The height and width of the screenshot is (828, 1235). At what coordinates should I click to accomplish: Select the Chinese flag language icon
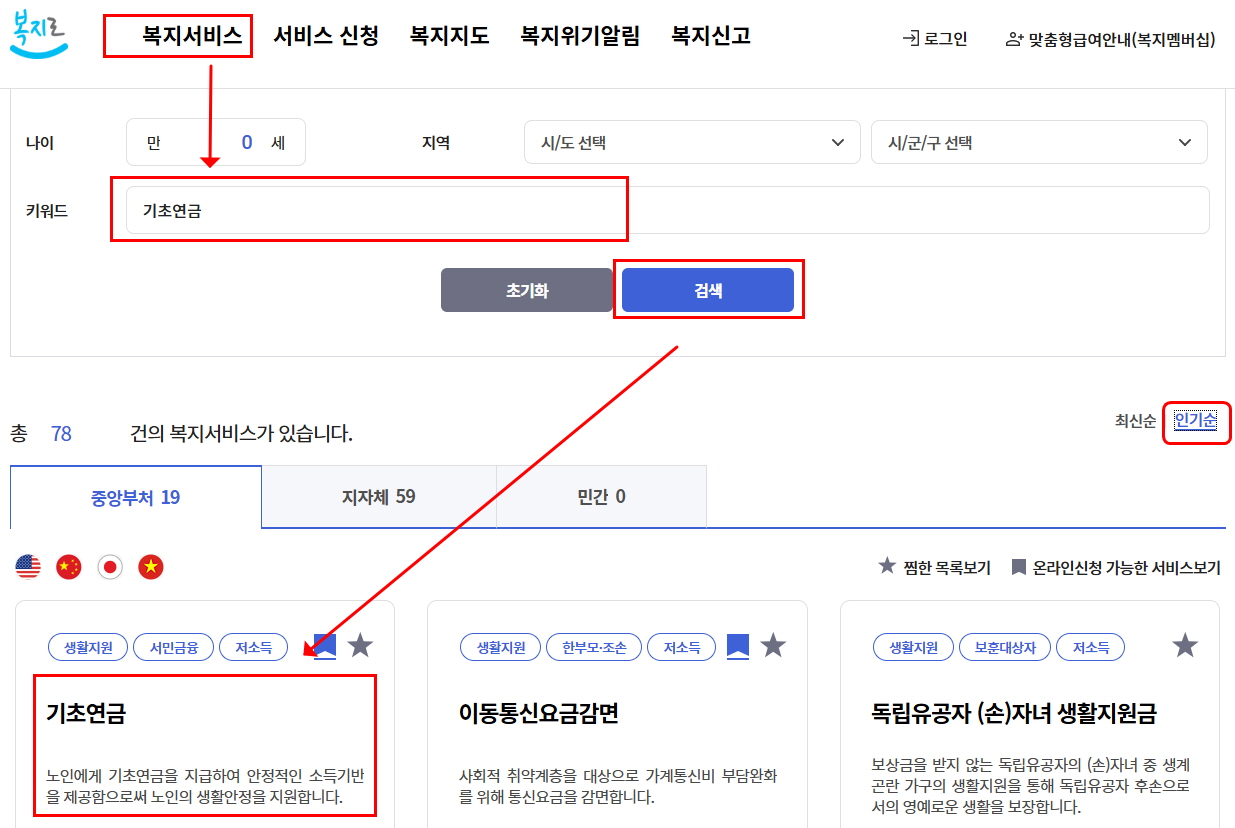68,566
